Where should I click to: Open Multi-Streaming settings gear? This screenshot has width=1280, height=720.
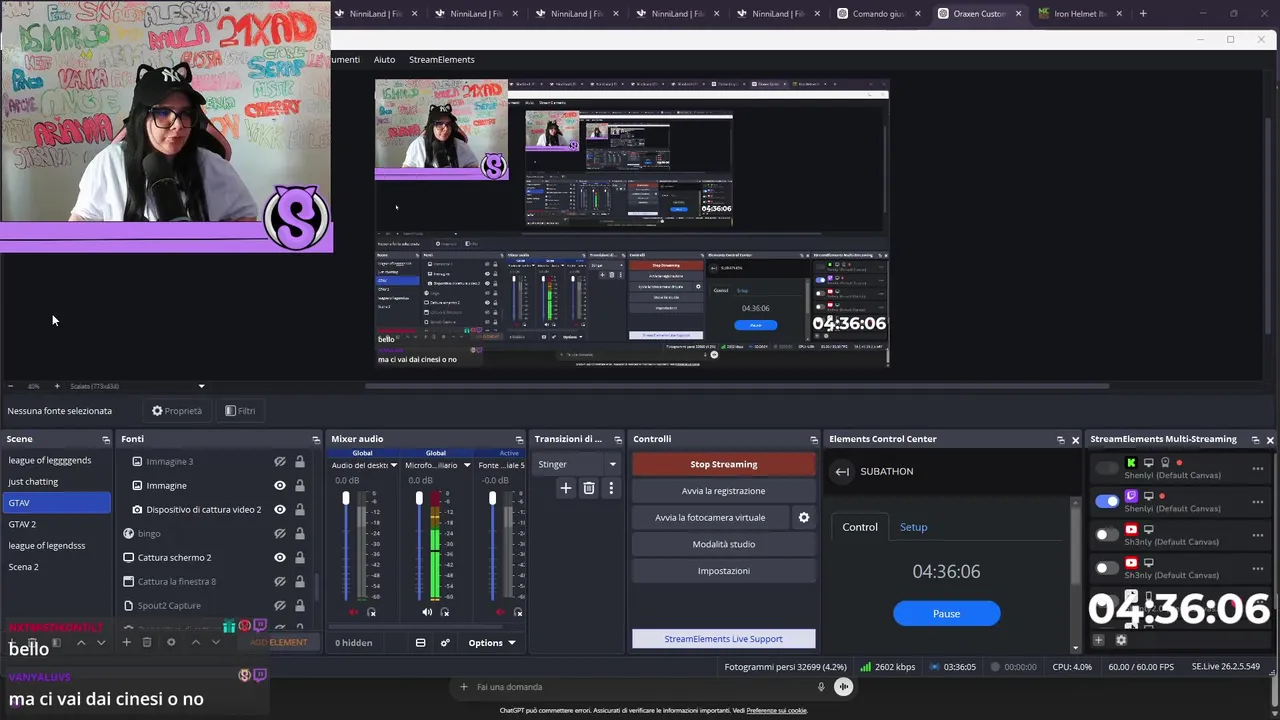[1121, 640]
